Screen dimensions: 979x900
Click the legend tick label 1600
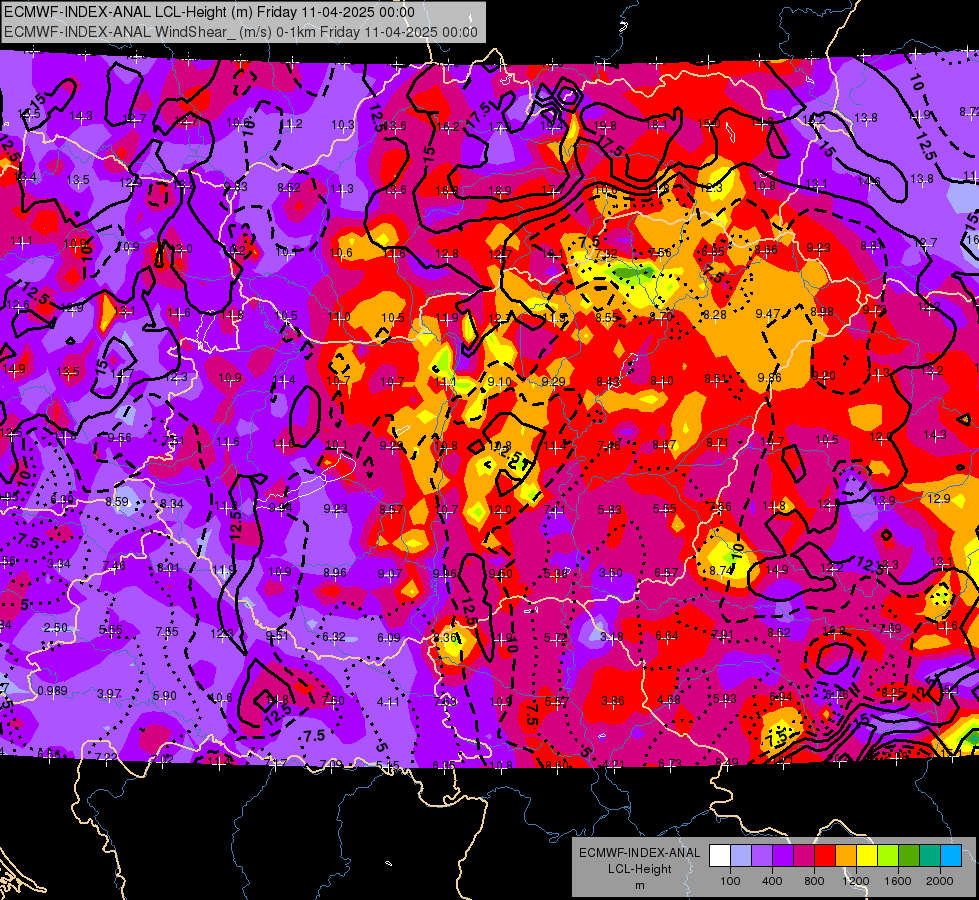(x=898, y=881)
